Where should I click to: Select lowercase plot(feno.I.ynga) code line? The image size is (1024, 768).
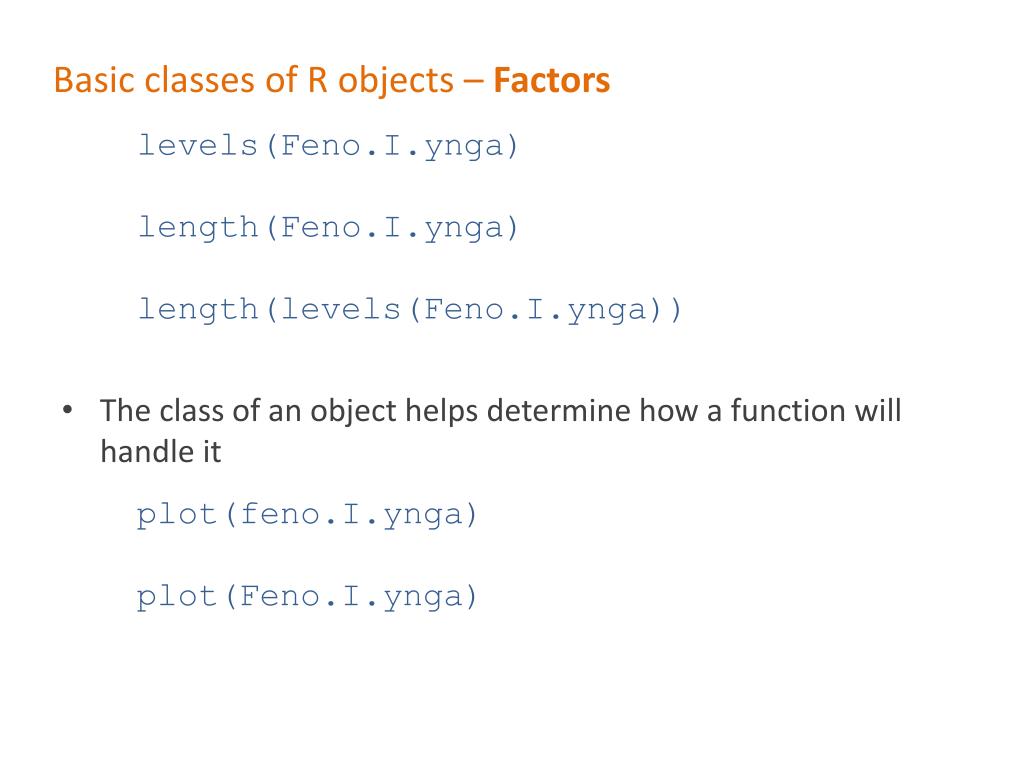click(x=307, y=515)
